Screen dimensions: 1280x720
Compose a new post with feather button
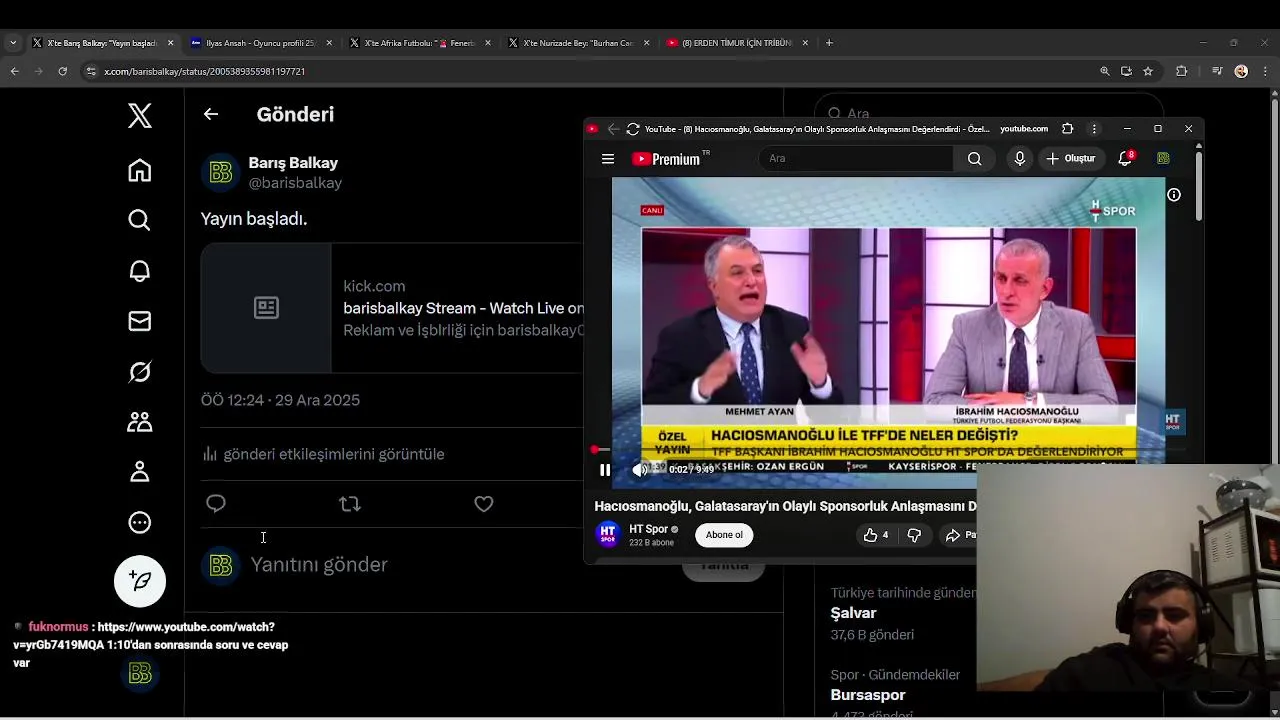pos(140,581)
